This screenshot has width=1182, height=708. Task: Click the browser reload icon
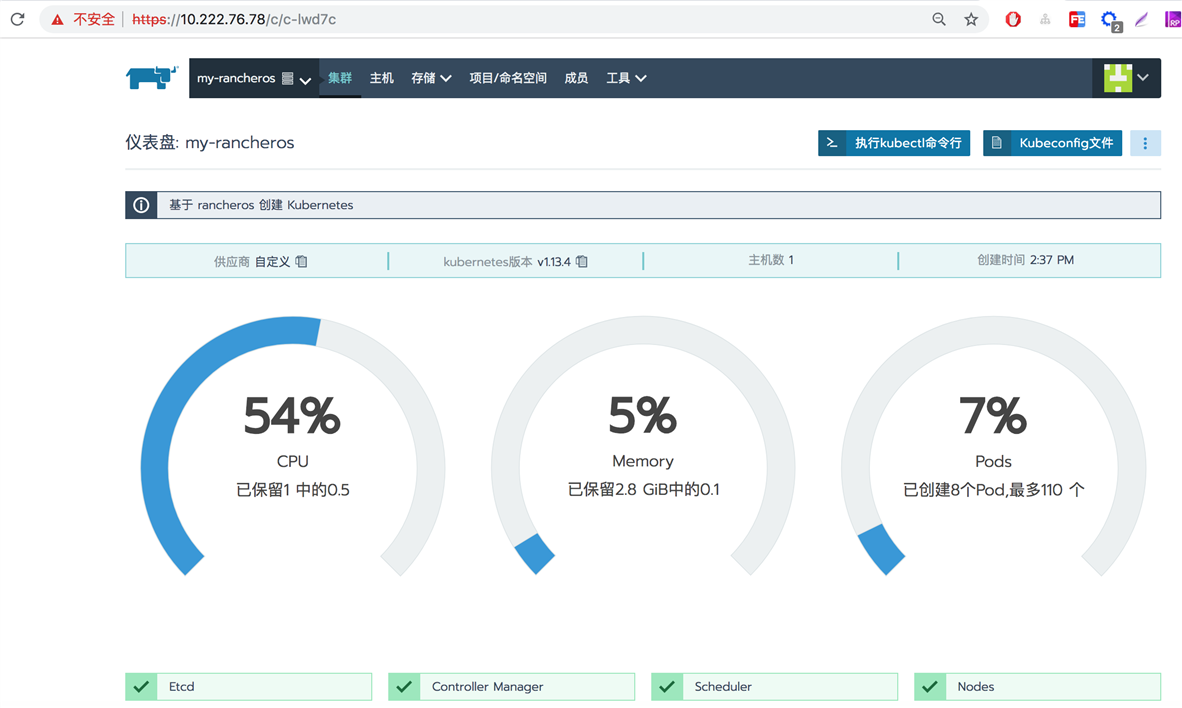click(x=17, y=19)
